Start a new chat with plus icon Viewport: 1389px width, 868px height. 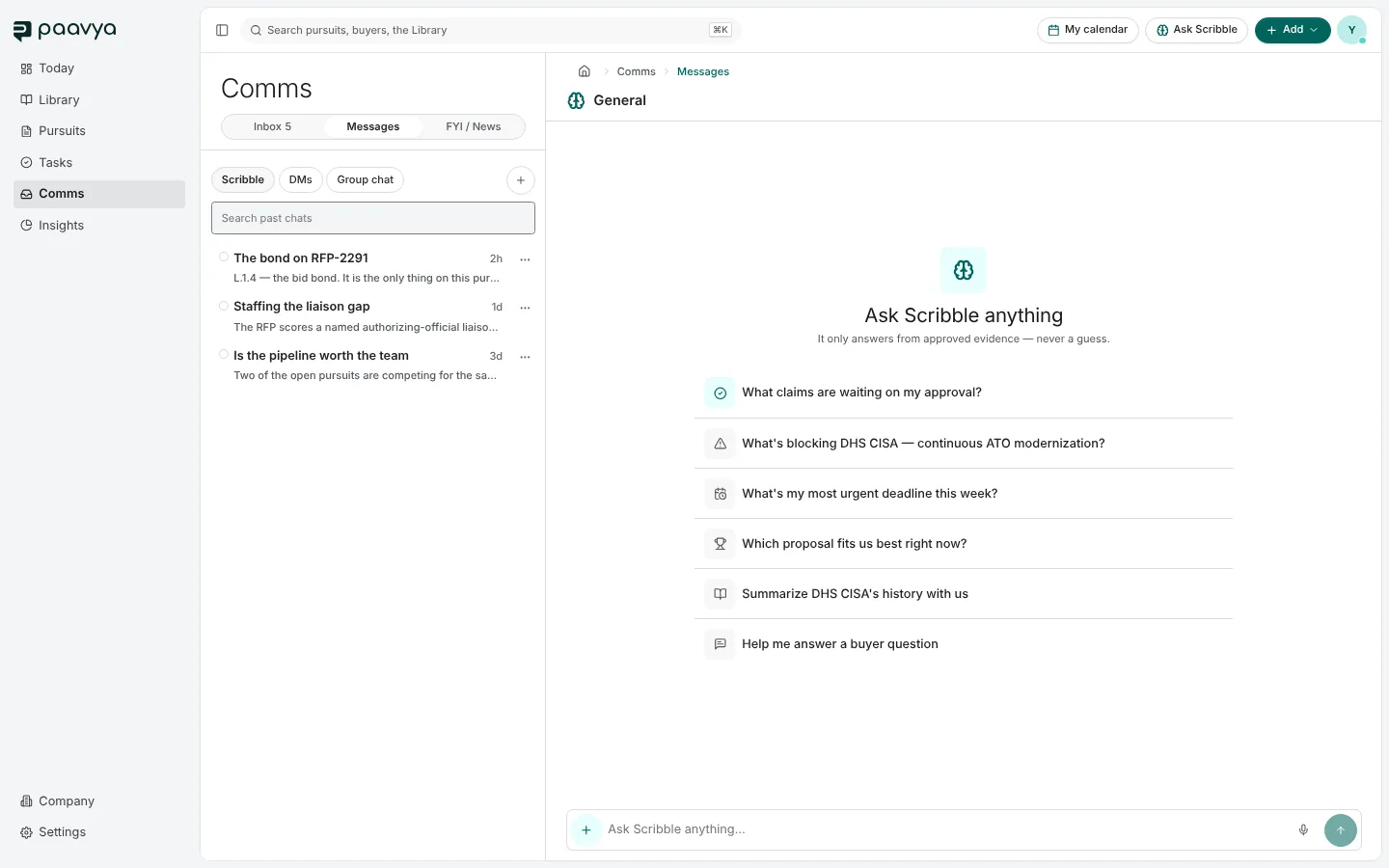tap(521, 180)
